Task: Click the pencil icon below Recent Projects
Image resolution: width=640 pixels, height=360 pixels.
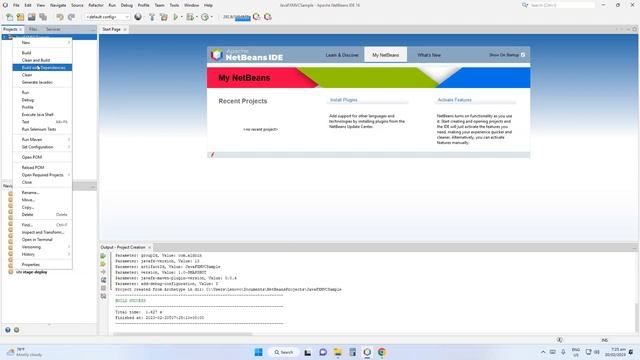Action: (212, 155)
